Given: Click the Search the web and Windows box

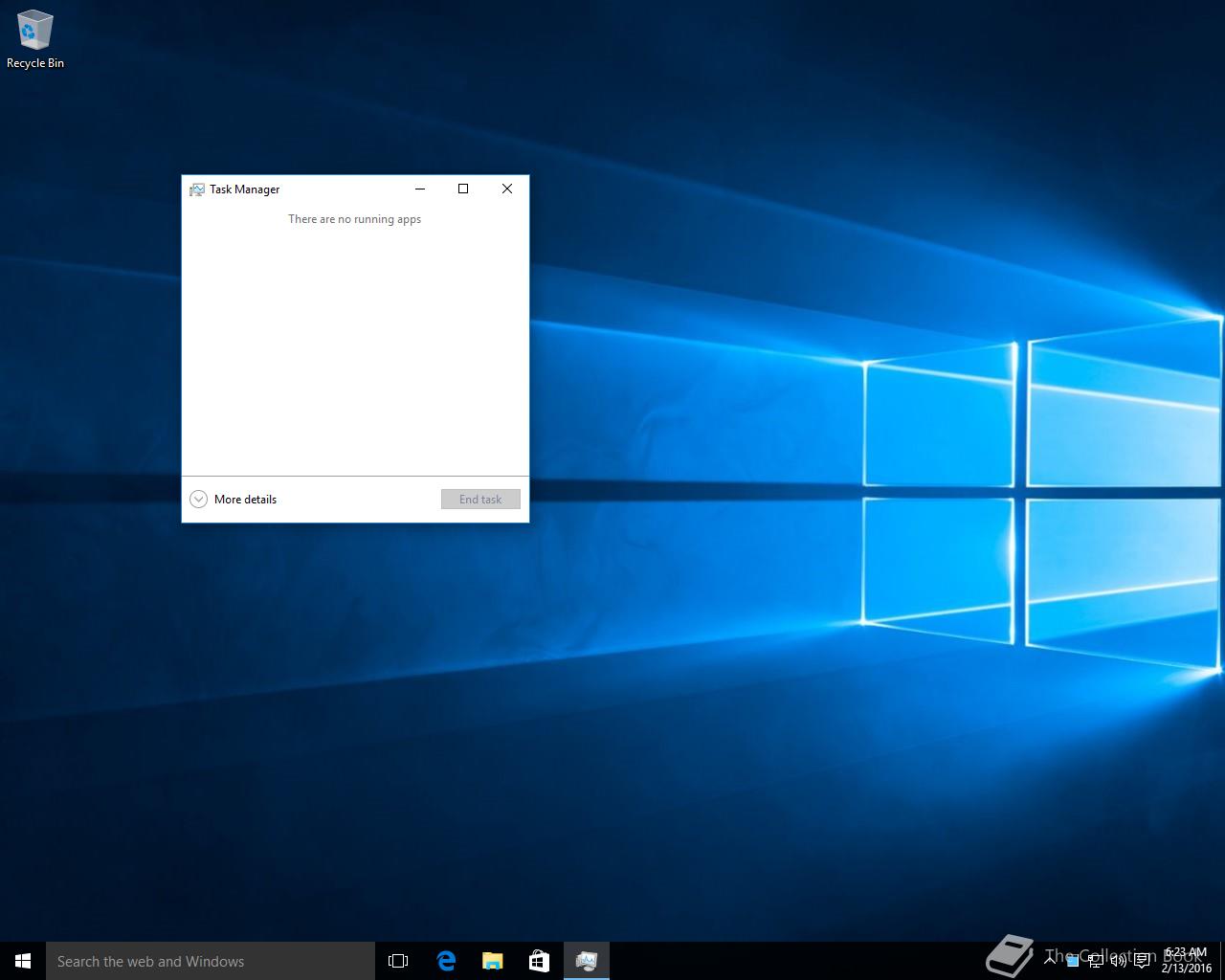Looking at the screenshot, I should tap(211, 961).
